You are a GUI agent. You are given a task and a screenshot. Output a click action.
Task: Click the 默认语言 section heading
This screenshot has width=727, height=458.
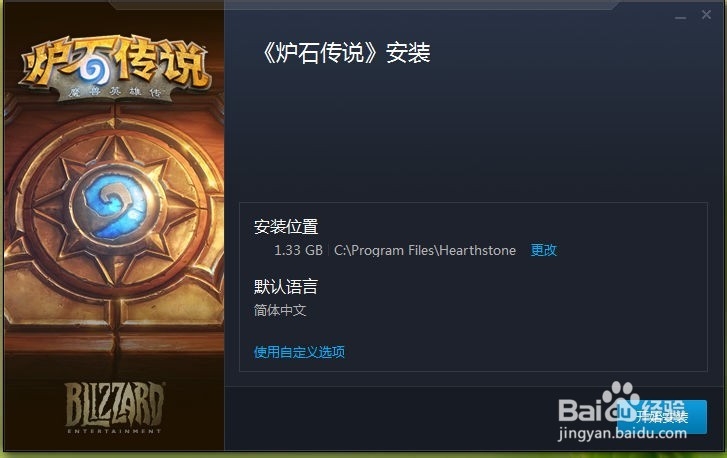(x=286, y=286)
